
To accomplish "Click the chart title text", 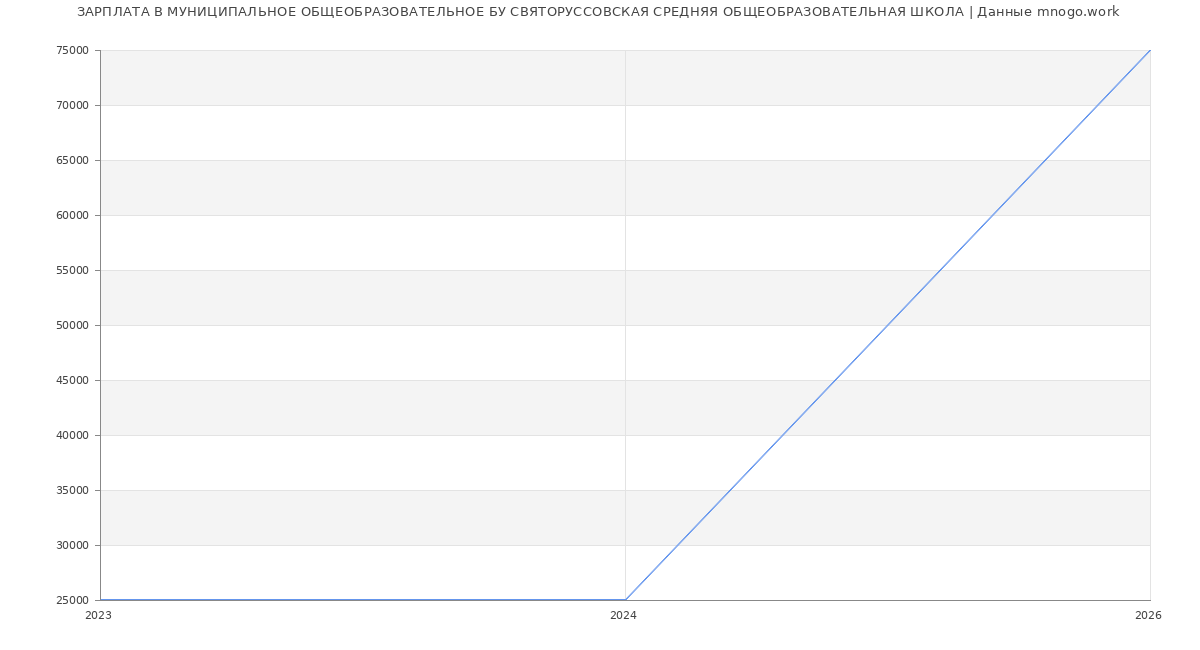I will click(x=598, y=12).
